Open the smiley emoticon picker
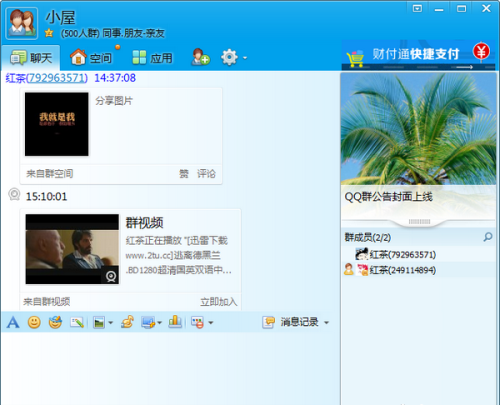Screen dimensions: 500x405 pos(34,322)
